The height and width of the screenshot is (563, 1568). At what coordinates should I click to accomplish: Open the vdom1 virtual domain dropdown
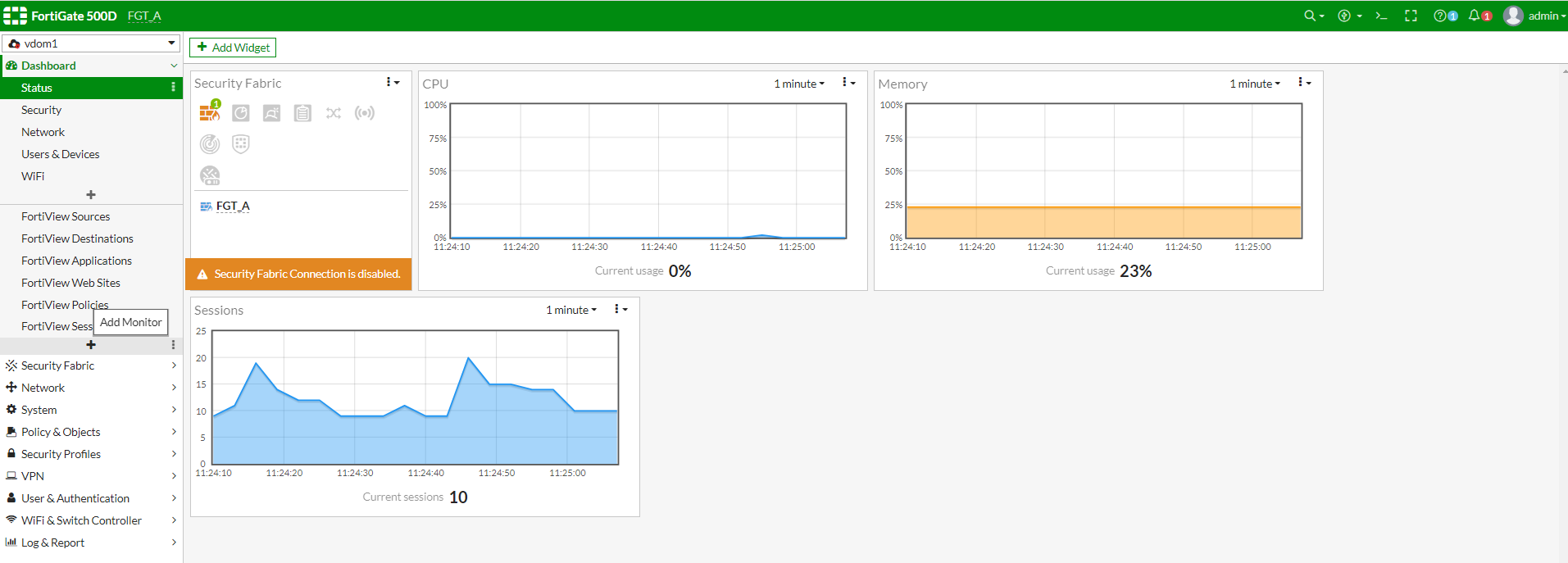coord(91,43)
